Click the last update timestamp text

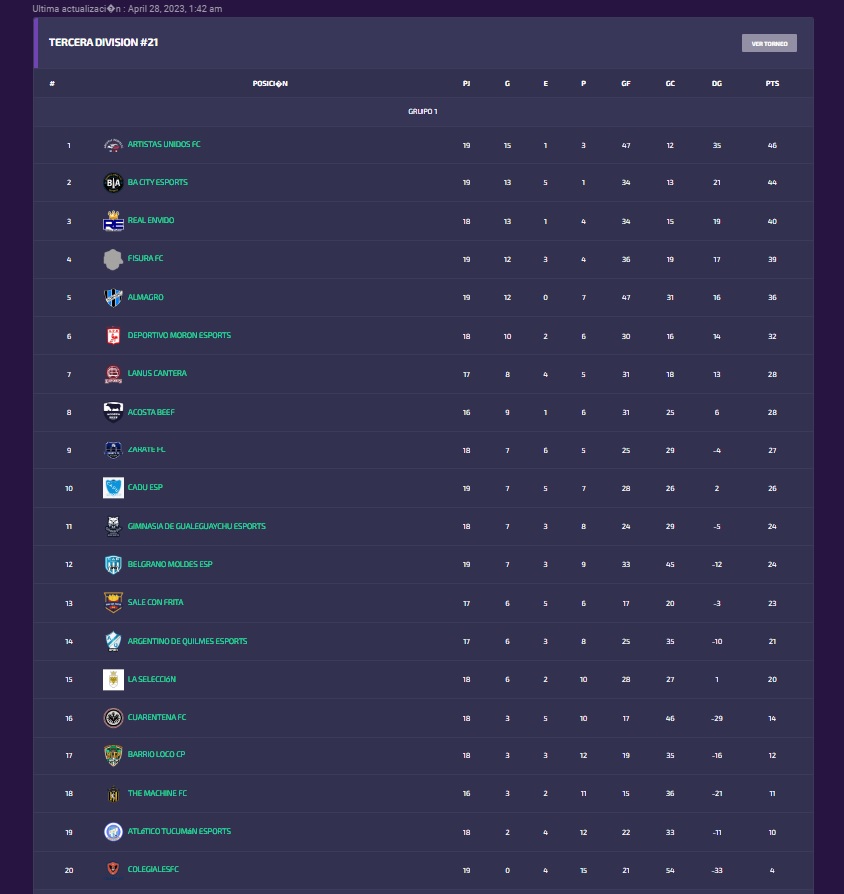[127, 9]
